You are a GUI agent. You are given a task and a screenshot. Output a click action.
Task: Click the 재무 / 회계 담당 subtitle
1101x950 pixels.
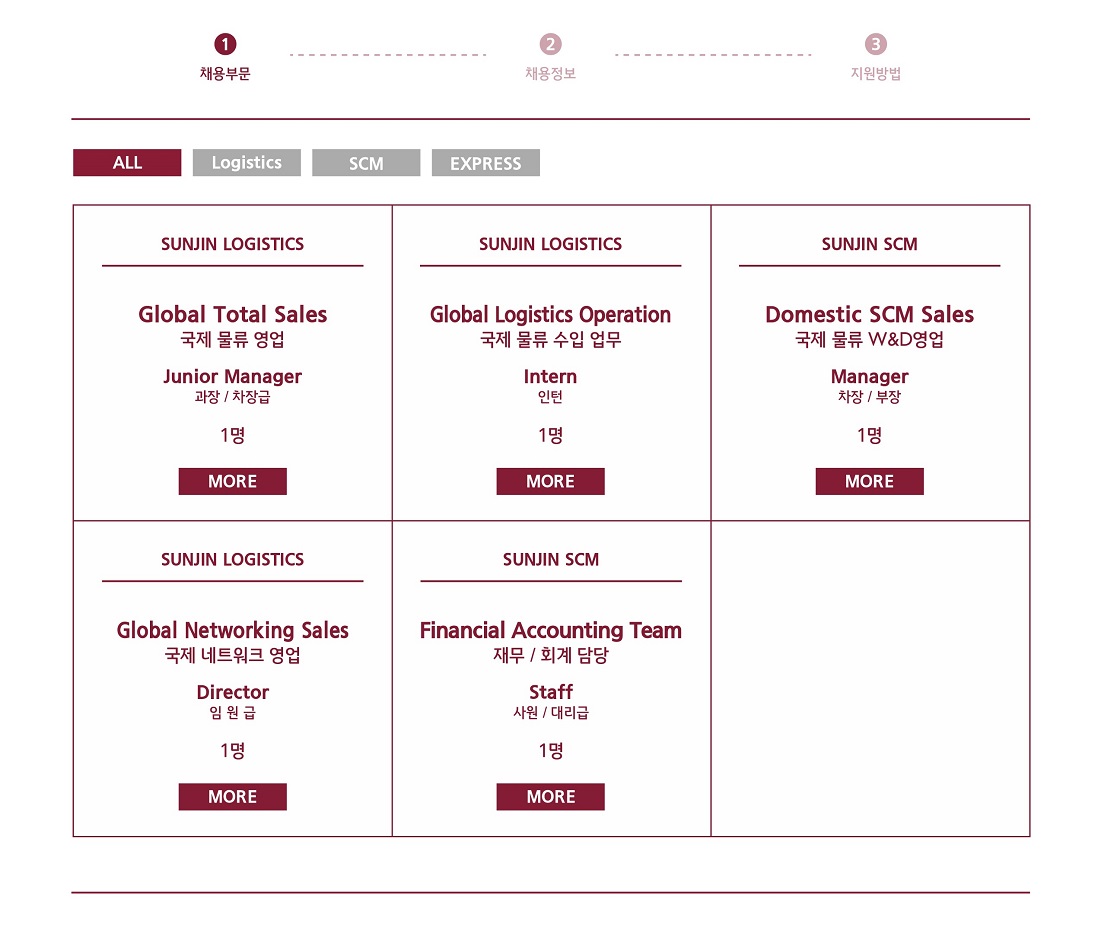tap(550, 655)
